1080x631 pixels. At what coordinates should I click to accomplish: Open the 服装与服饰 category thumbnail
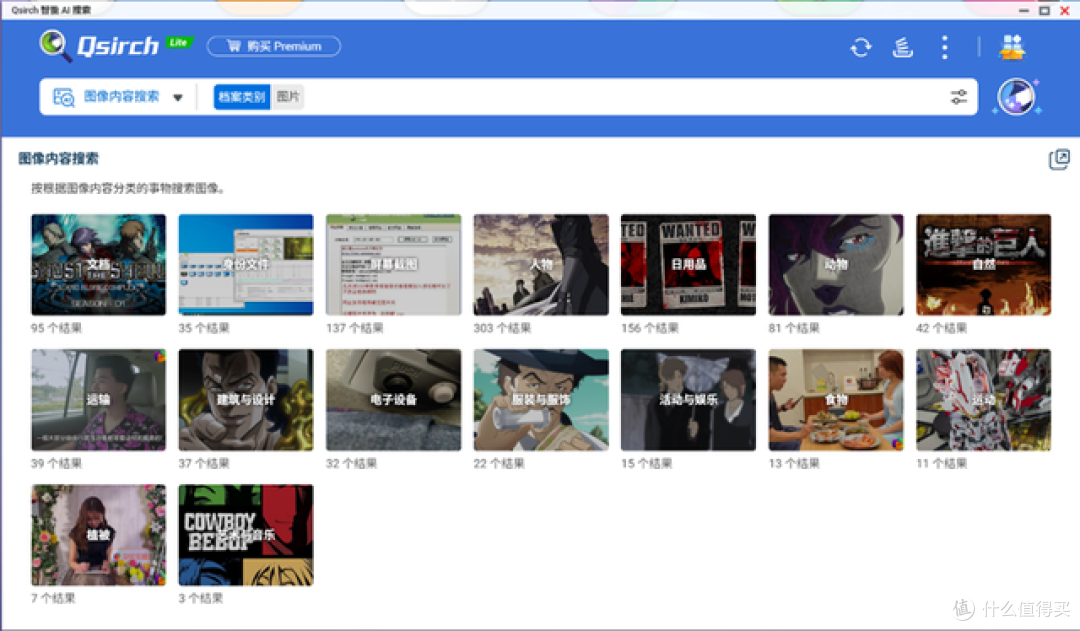(541, 400)
